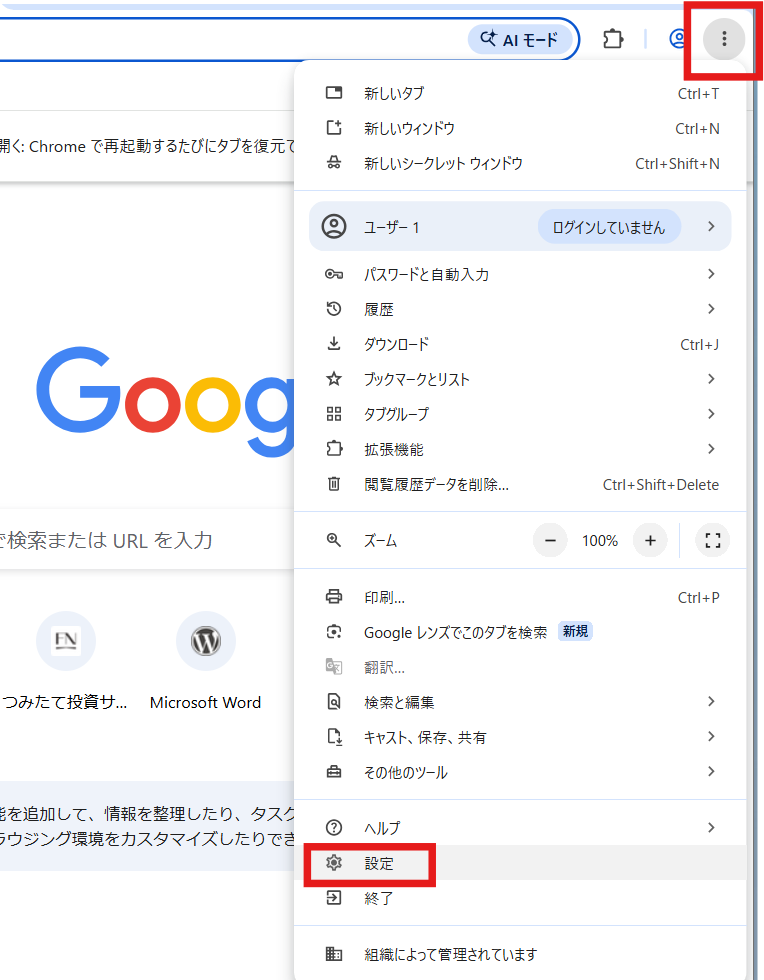Open the profile avatar icon in toolbar
Screen dimensions: 764x980
tap(678, 39)
